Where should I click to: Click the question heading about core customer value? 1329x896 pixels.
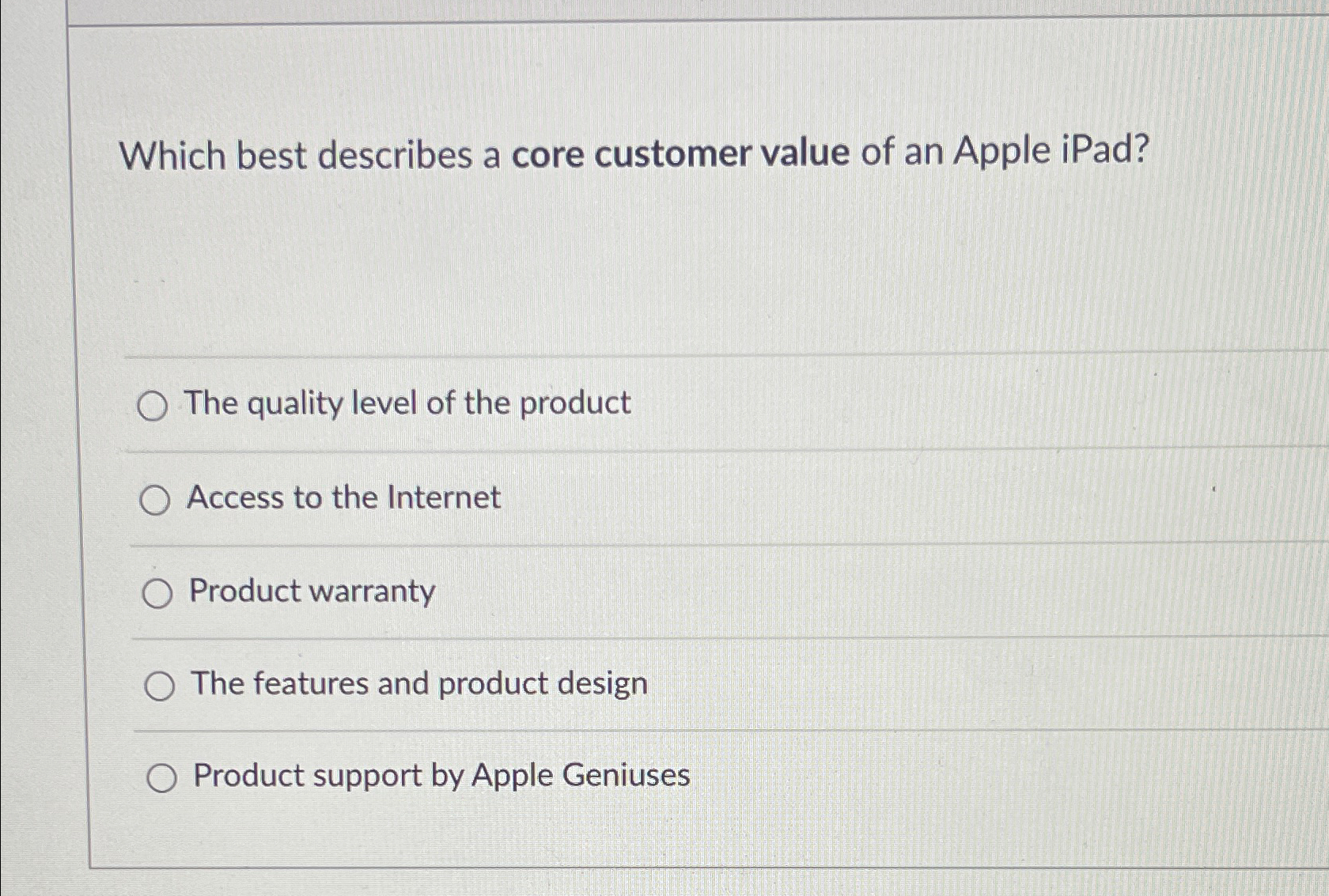(x=633, y=155)
